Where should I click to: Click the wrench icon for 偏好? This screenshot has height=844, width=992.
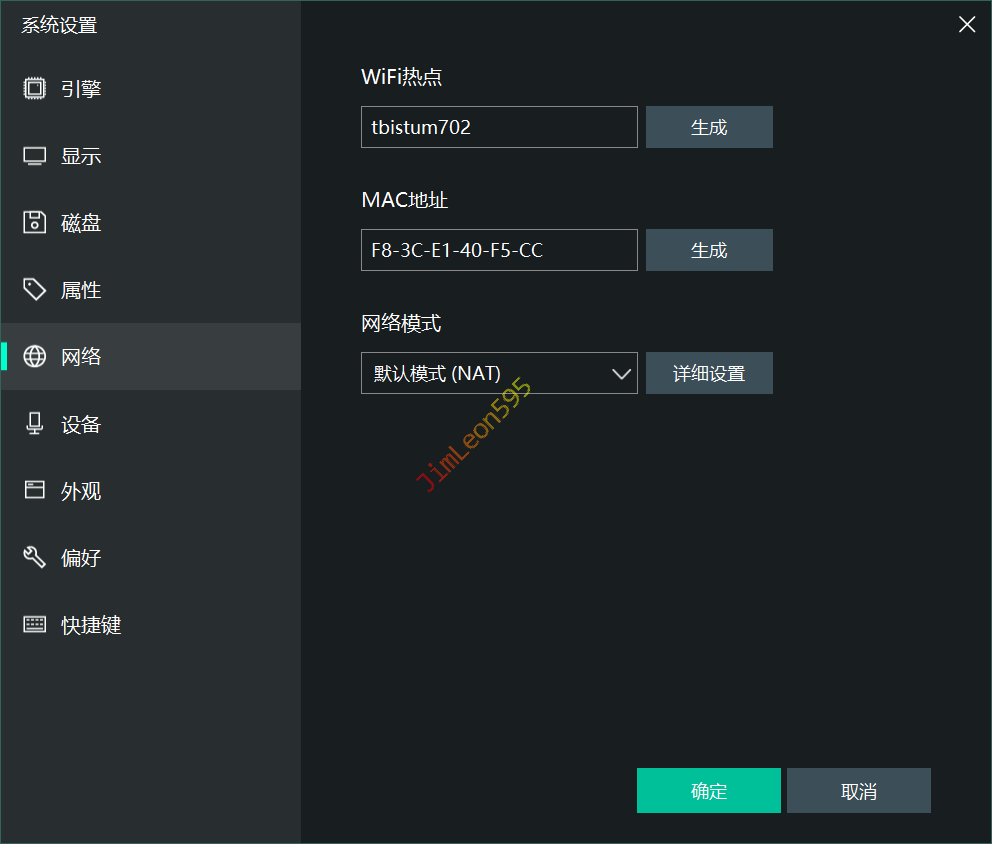coord(35,558)
